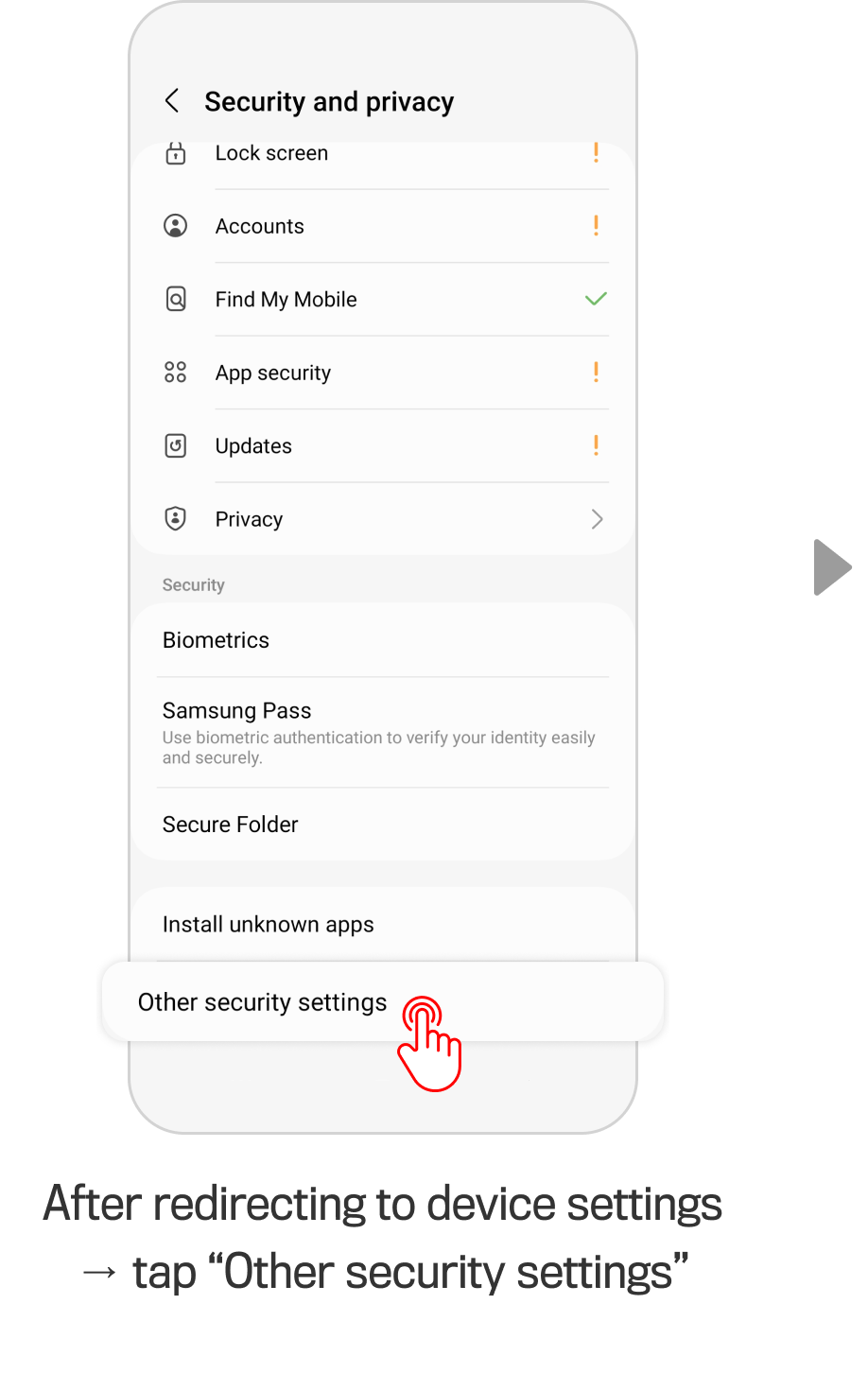Screen dimensions: 868x1373
Task: Tap the orange warning mark beside Accounts
Action: [x=596, y=226]
